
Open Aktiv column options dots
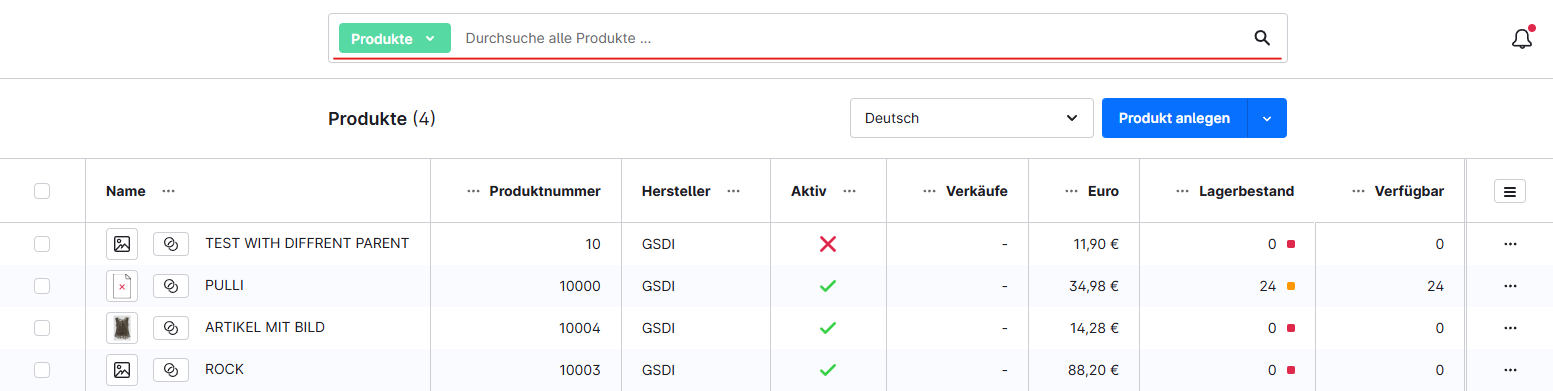(x=850, y=191)
